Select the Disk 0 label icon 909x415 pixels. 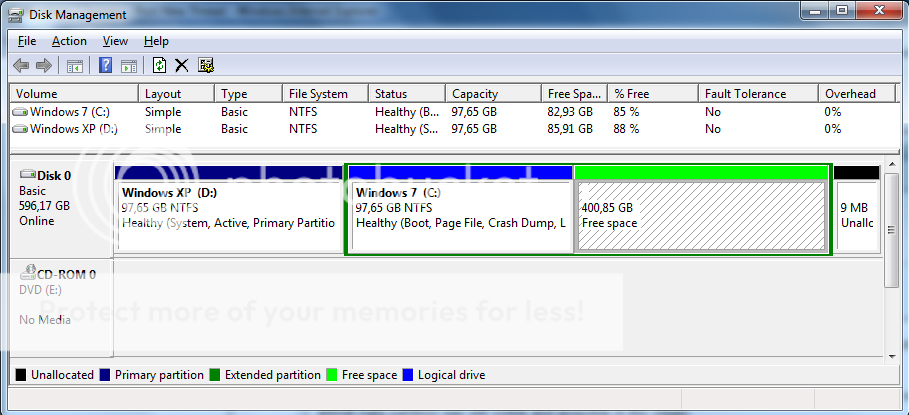pyautogui.click(x=27, y=175)
